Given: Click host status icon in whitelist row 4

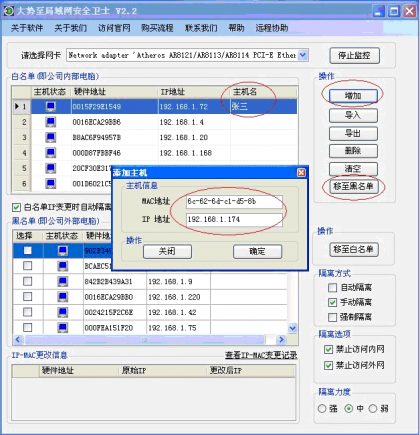Looking at the screenshot, I should [51, 153].
